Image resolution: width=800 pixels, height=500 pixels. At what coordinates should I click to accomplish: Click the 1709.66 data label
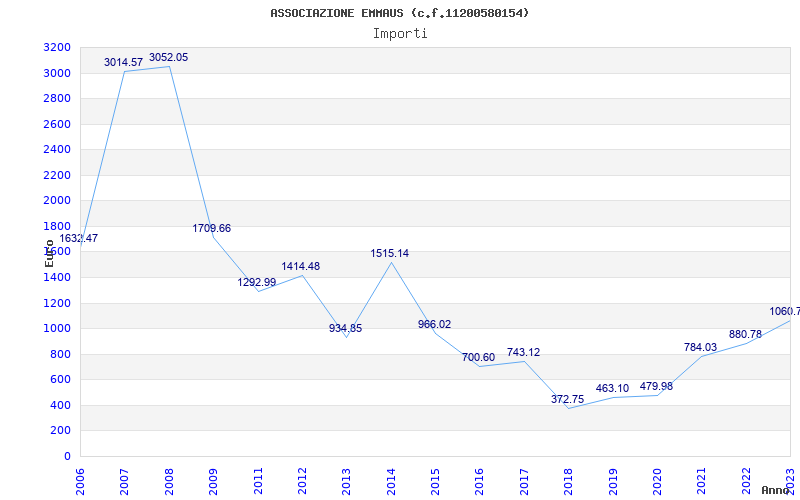pyautogui.click(x=212, y=228)
